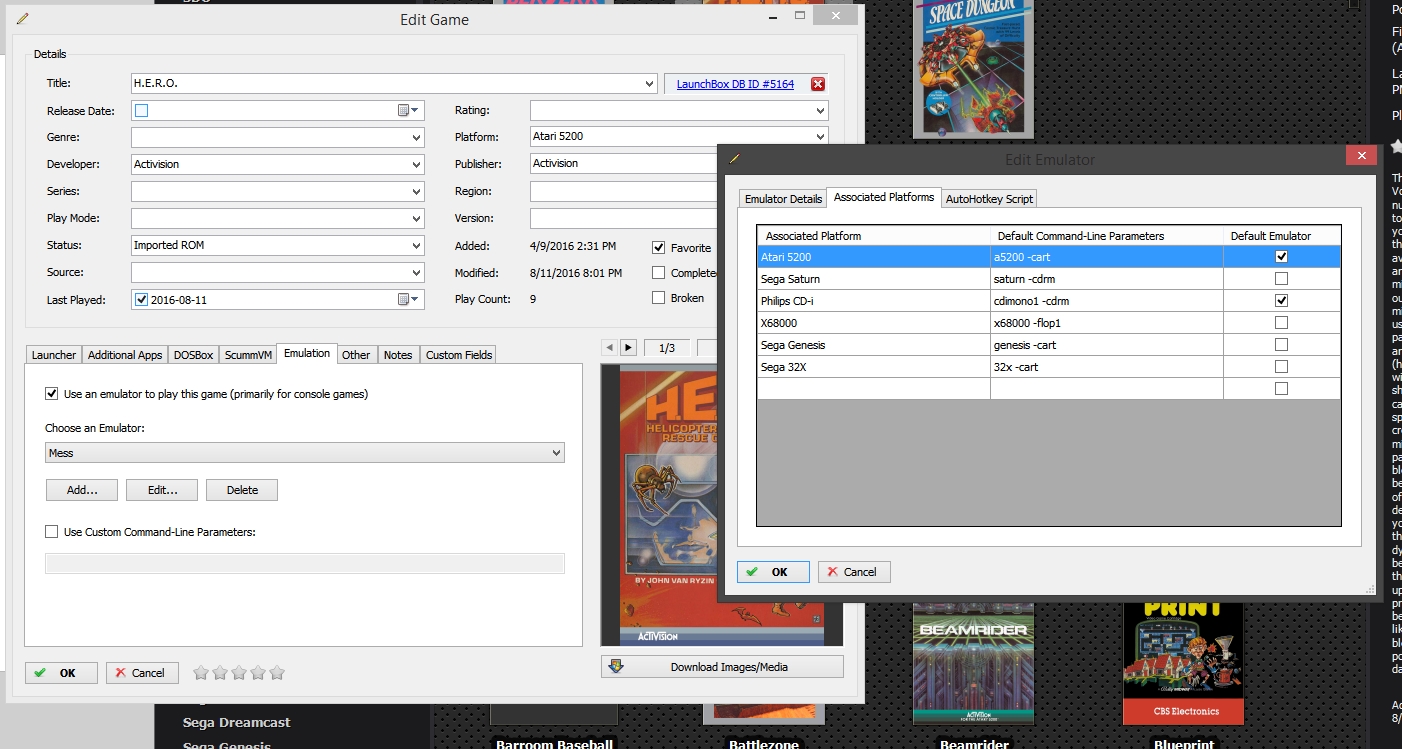Viewport: 1402px width, 749px height.
Task: Switch to the DOSBox tab
Action: tap(193, 355)
